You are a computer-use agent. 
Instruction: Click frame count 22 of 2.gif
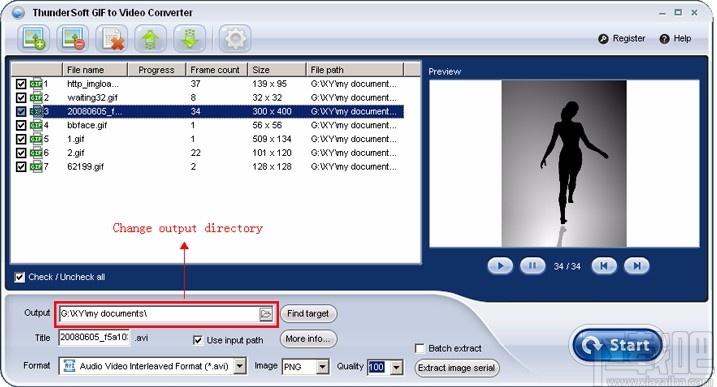pos(195,152)
